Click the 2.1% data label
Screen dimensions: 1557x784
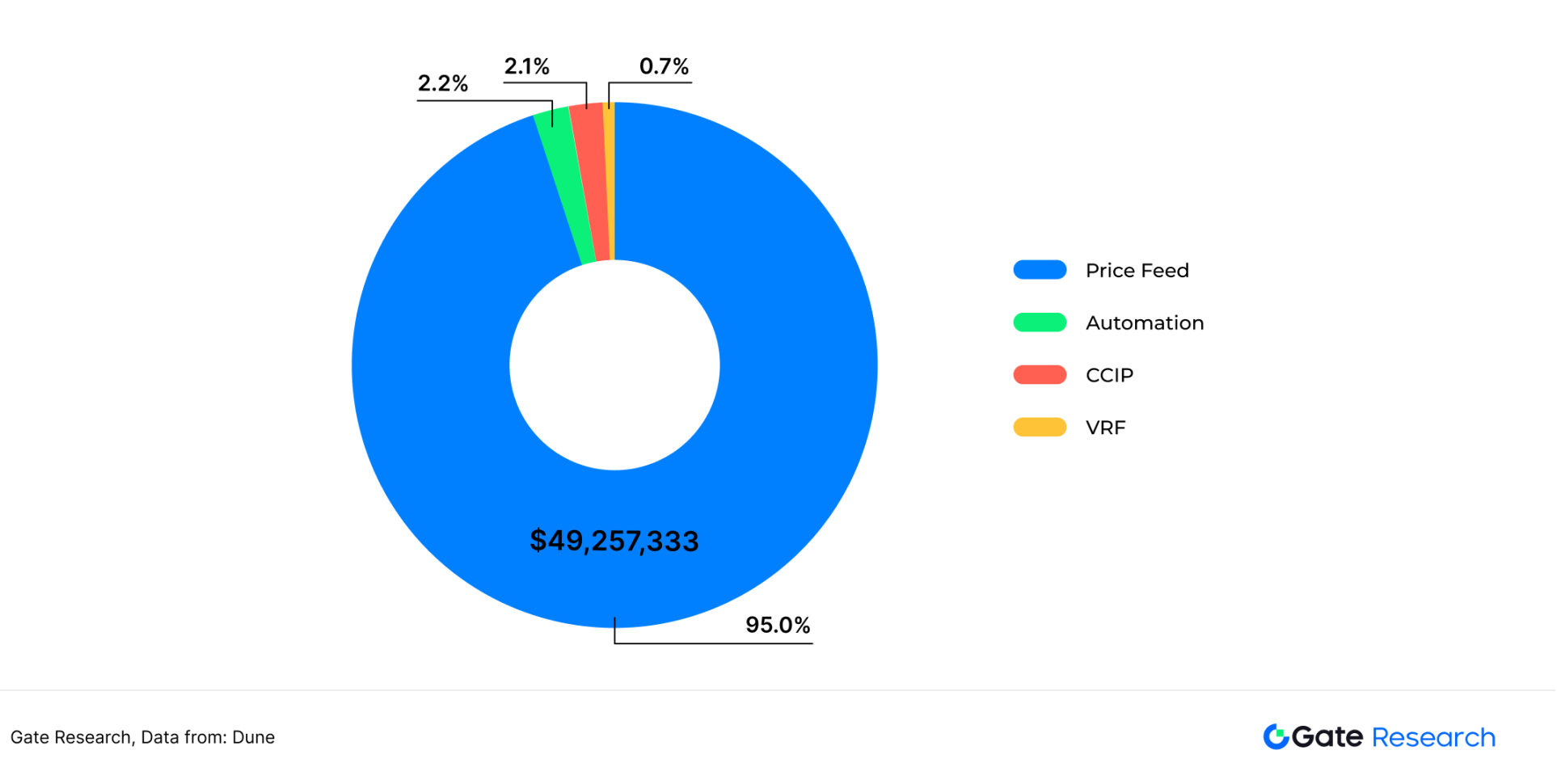[526, 66]
